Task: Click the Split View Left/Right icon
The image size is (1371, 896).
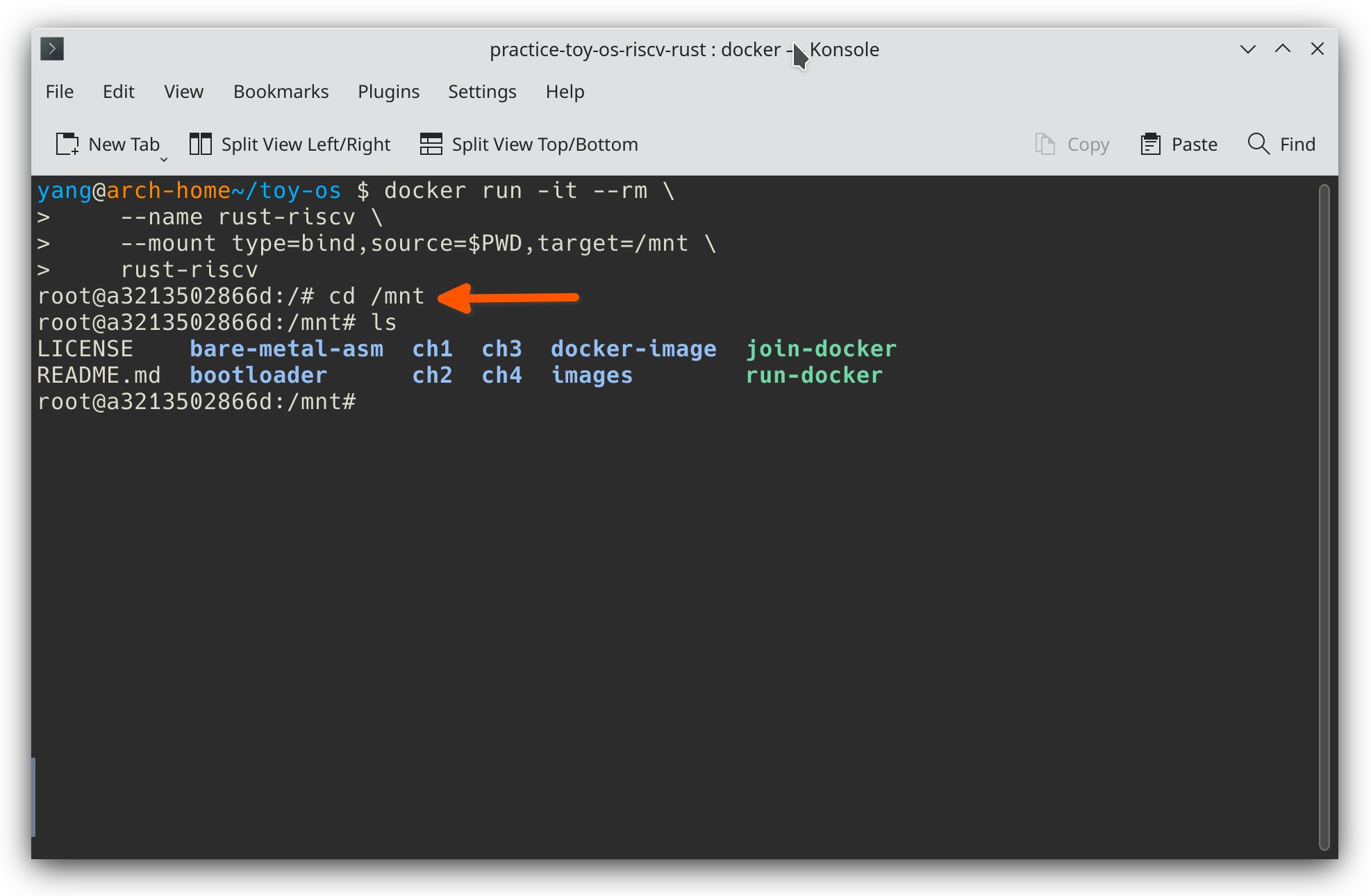Action: coord(200,144)
